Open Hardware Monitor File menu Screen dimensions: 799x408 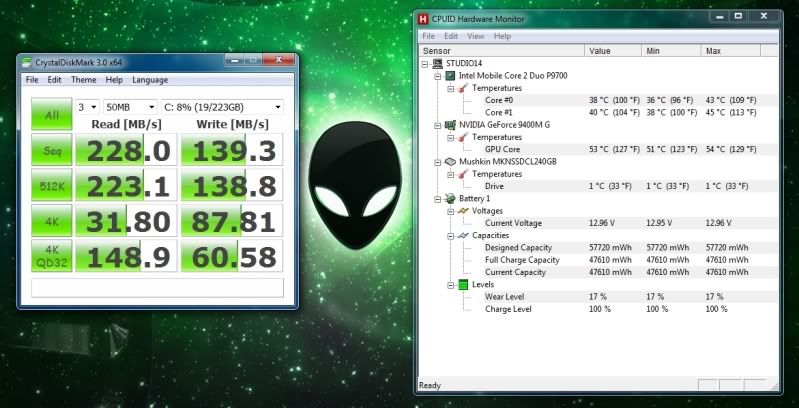point(429,36)
